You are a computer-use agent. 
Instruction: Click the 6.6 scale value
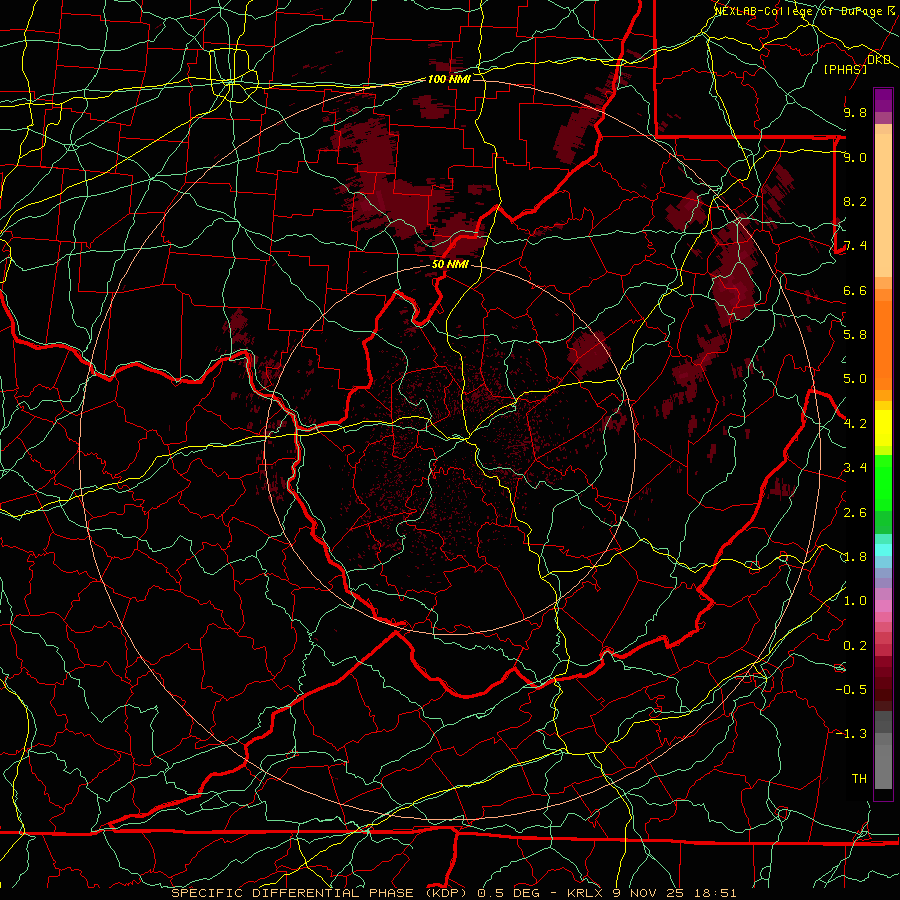[x=855, y=290]
